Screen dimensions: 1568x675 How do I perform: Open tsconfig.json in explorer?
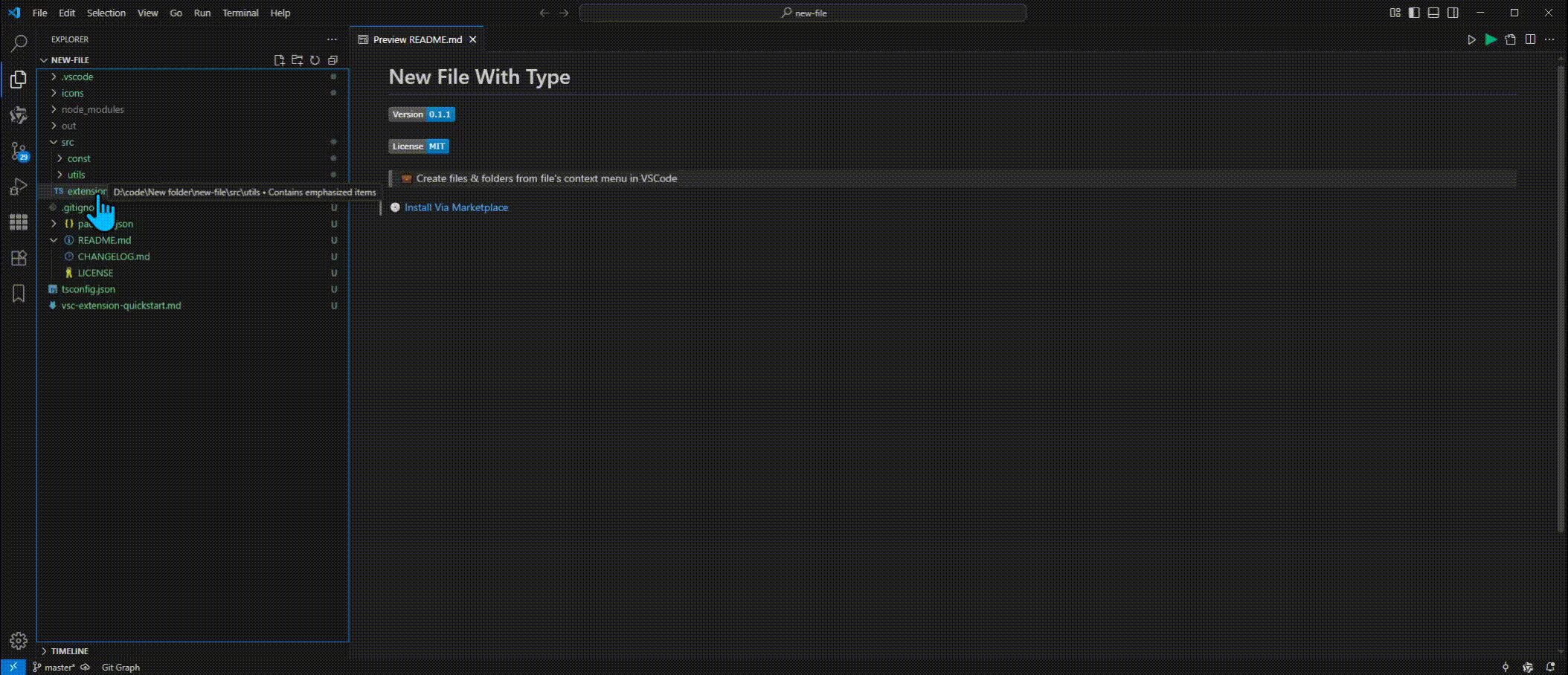[x=192, y=289]
